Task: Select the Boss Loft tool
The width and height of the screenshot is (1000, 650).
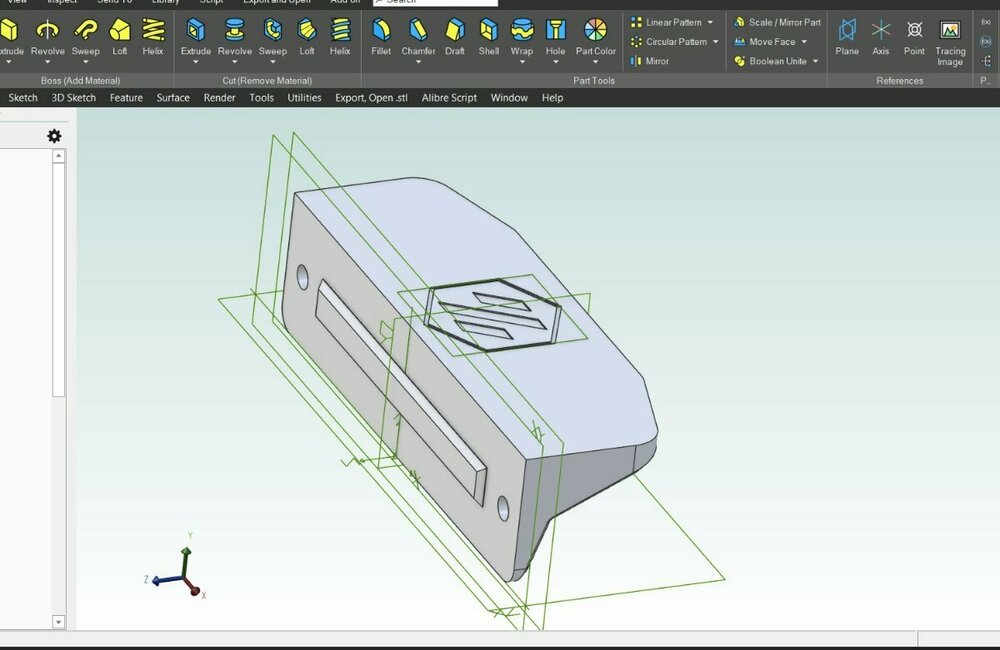Action: 120,37
